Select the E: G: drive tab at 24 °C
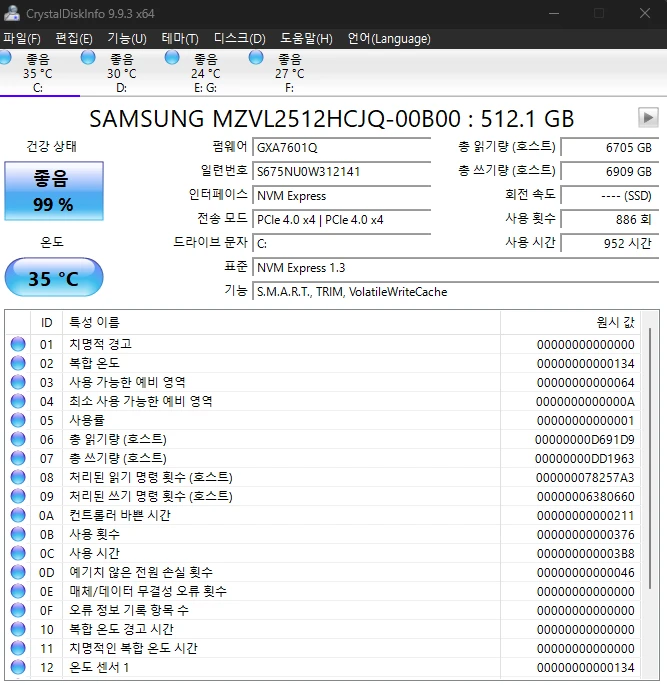Screen dimensions: 667x685 click(205, 73)
